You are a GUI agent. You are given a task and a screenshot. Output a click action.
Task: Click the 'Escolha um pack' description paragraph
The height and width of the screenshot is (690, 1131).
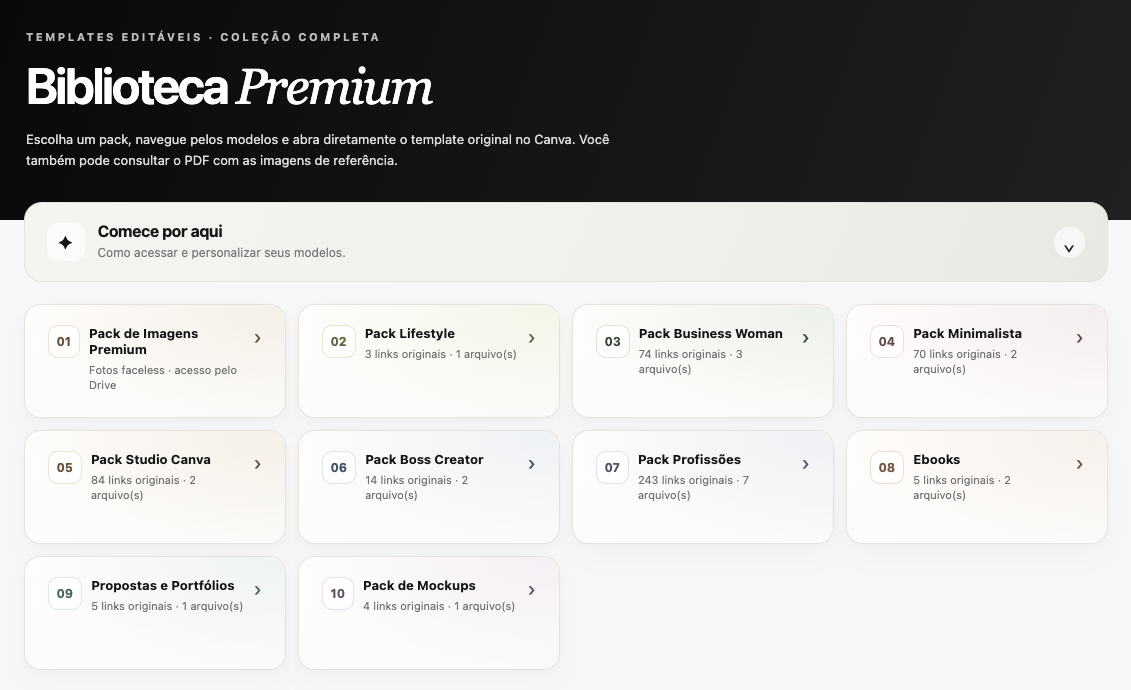[317, 150]
